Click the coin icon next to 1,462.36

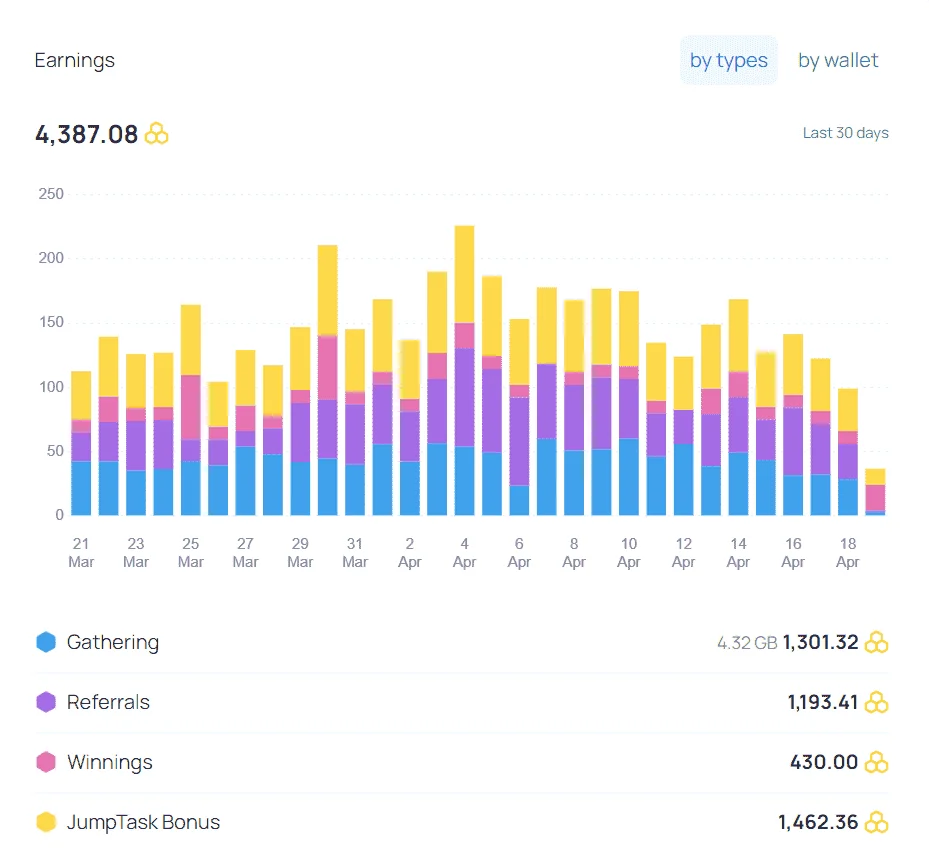coord(876,822)
